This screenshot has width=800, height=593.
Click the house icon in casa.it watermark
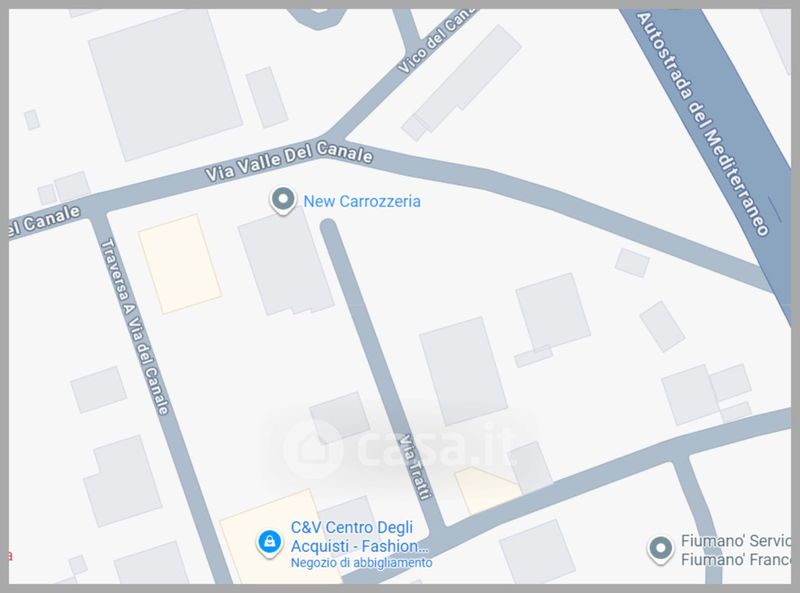coord(312,449)
